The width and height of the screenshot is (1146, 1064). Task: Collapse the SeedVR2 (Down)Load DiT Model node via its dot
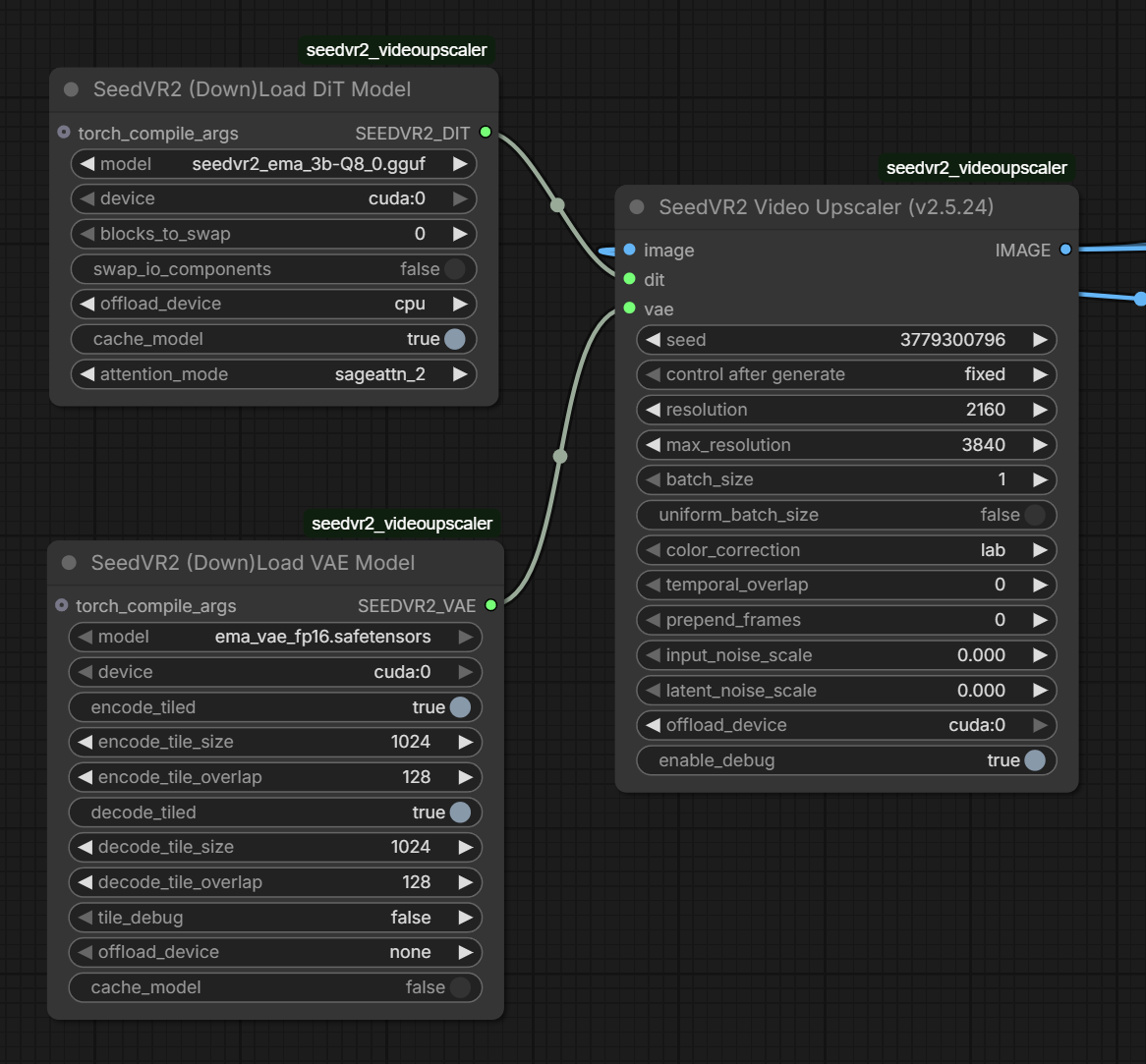[71, 89]
